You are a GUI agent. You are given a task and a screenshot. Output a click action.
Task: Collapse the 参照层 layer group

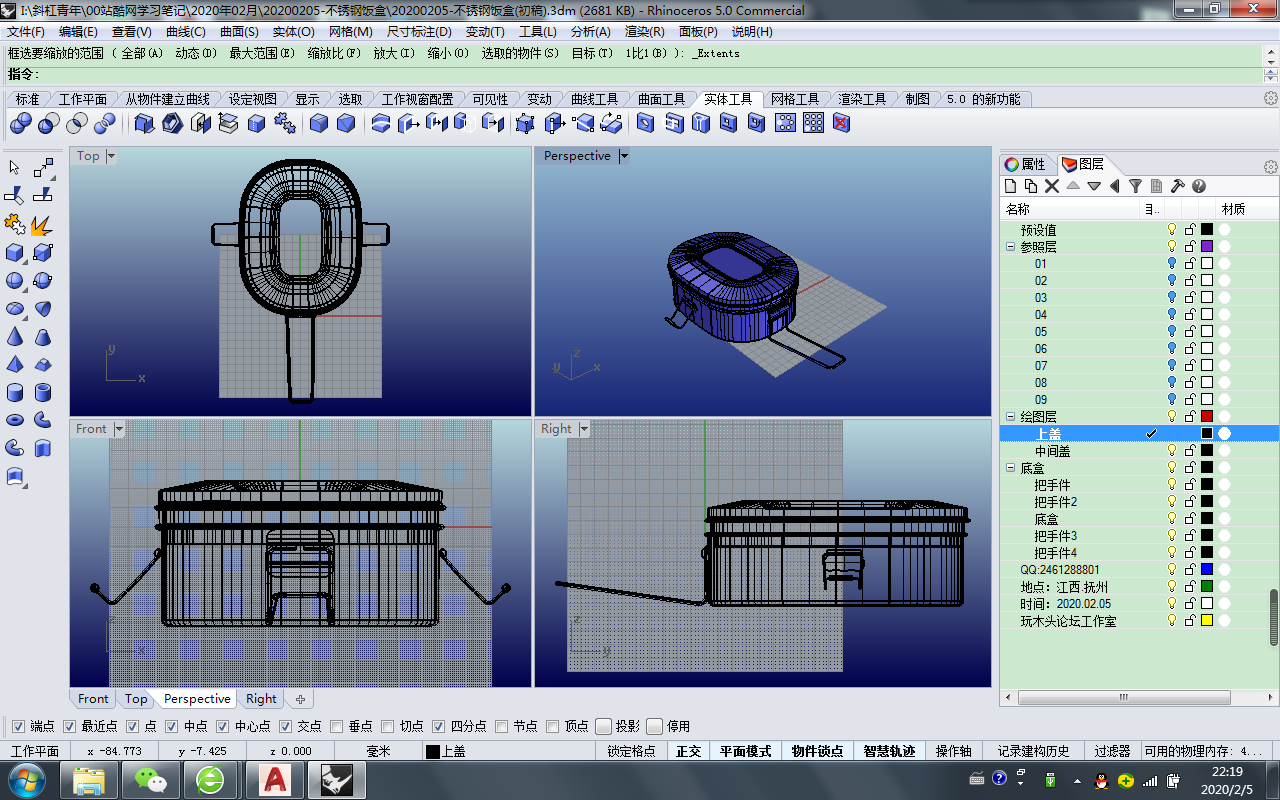click(1011, 247)
